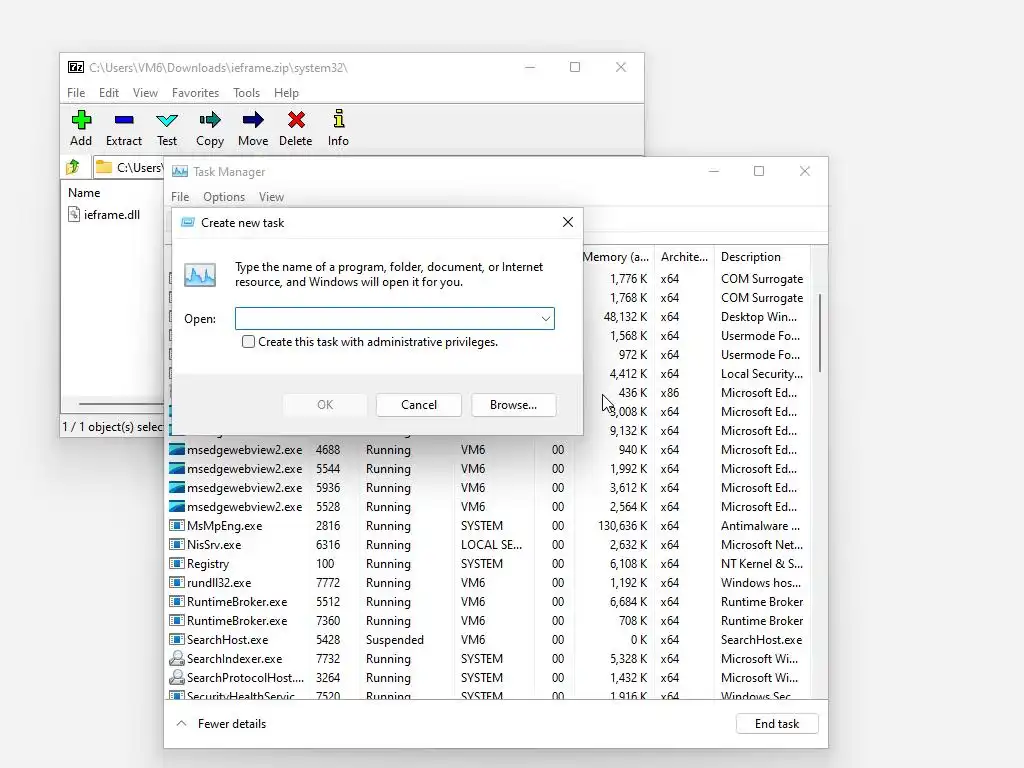This screenshot has width=1024, height=768.
Task: Select the ieframe.dll file icon
Action: coord(74,214)
